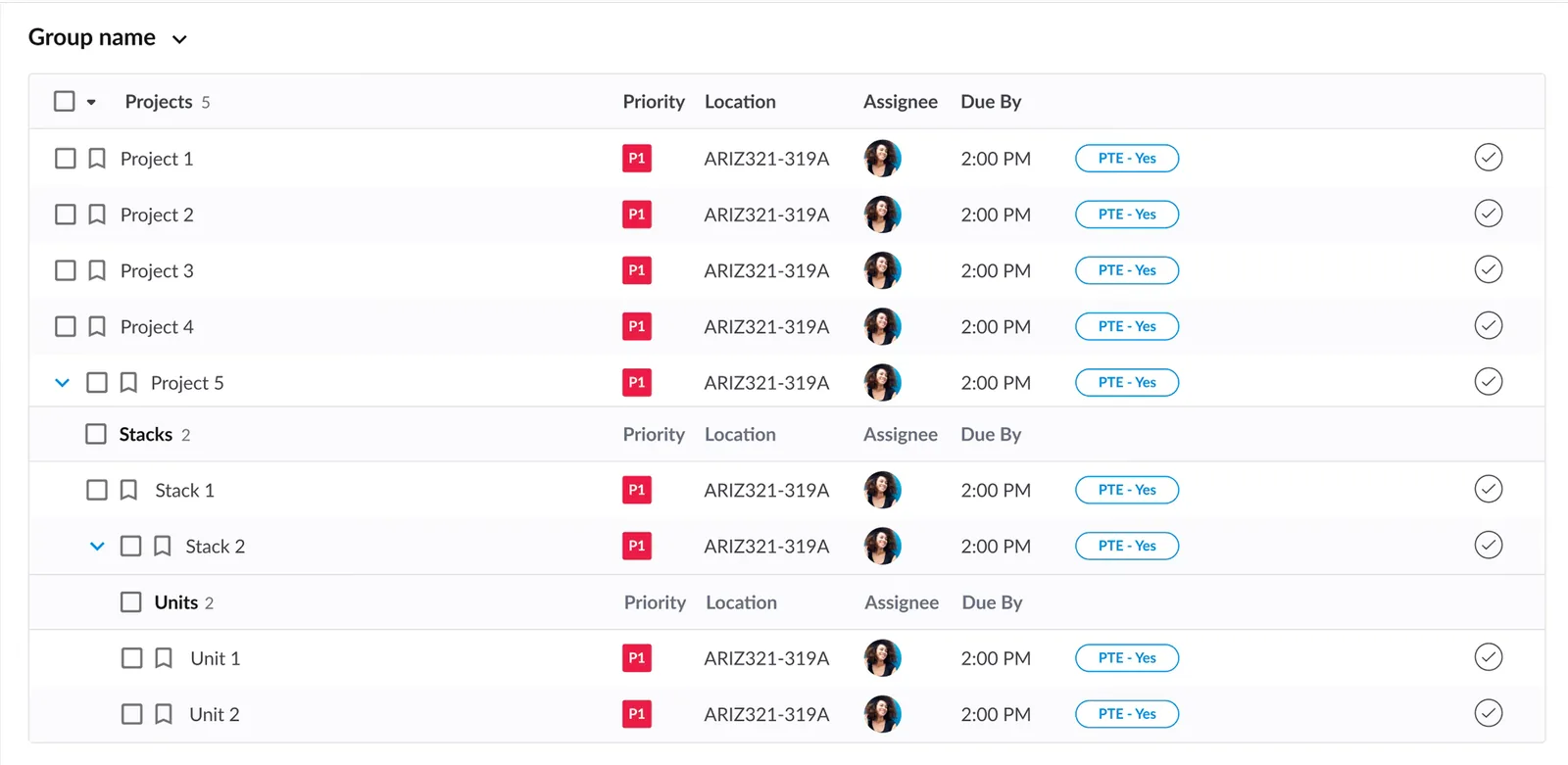Mark Stack 2 as complete

point(1488,545)
